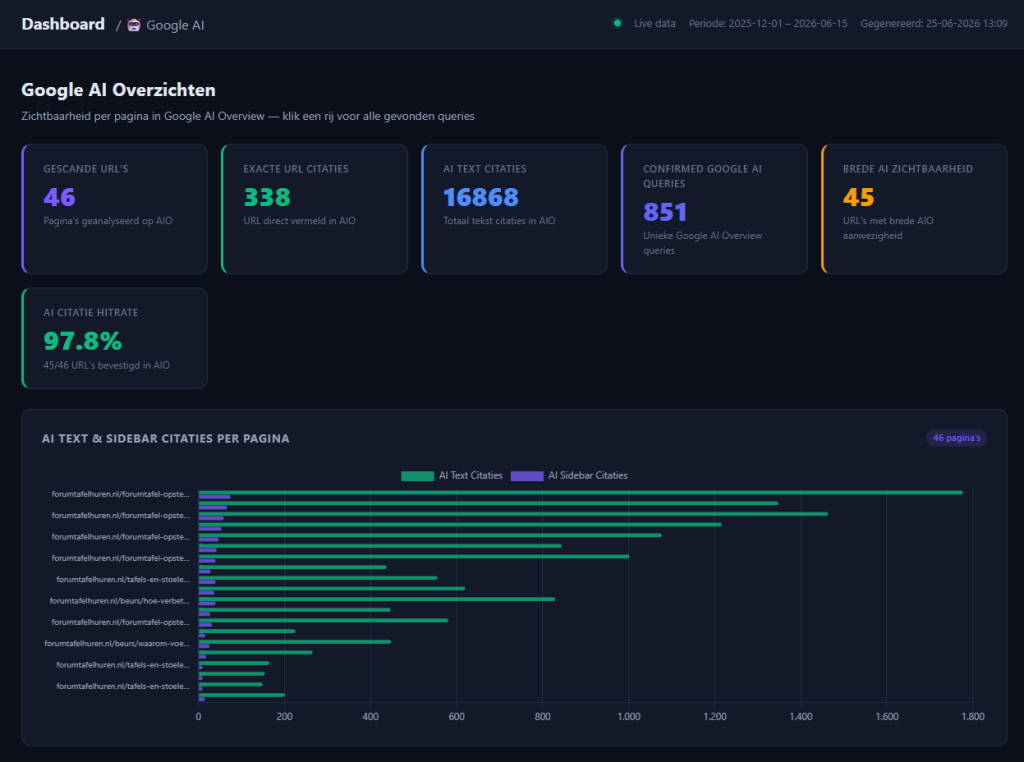Image resolution: width=1024 pixels, height=762 pixels.
Task: Open the Gescande URL's stat card
Action: pyautogui.click(x=115, y=209)
